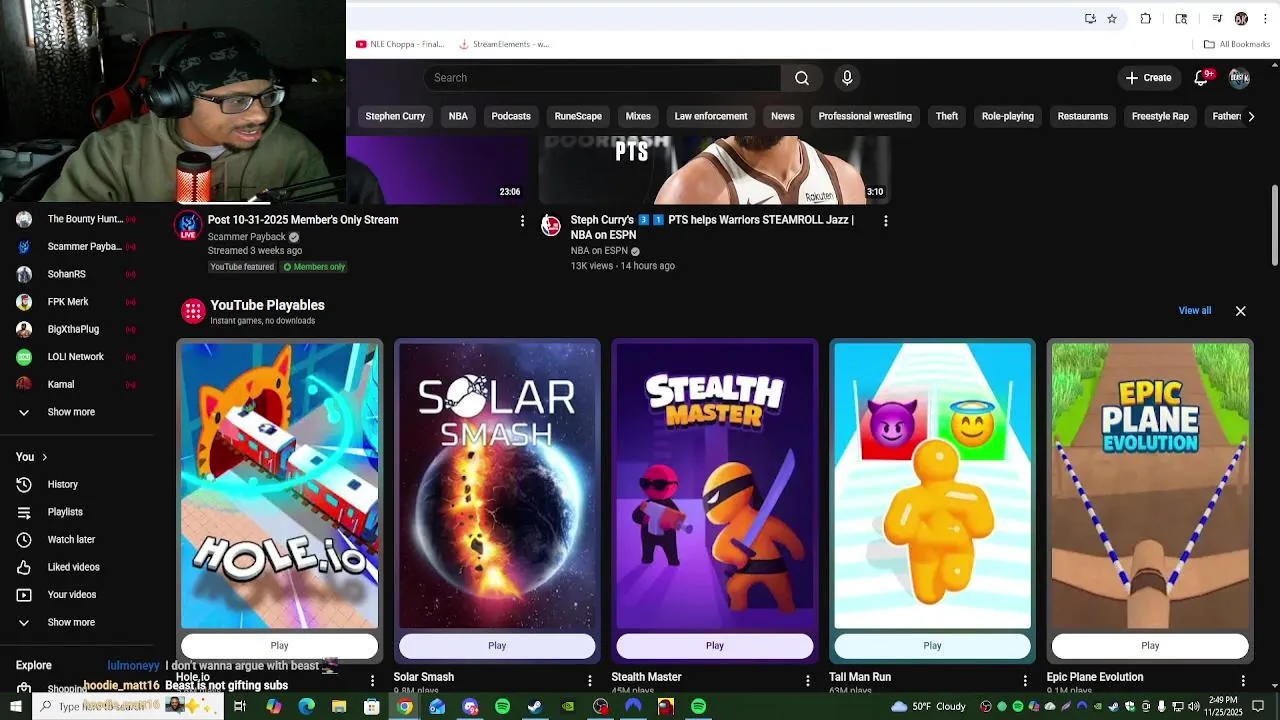Screen dimensions: 1280x720
Task: Open options menu for Epic Plane Evolution
Action: 1243,680
